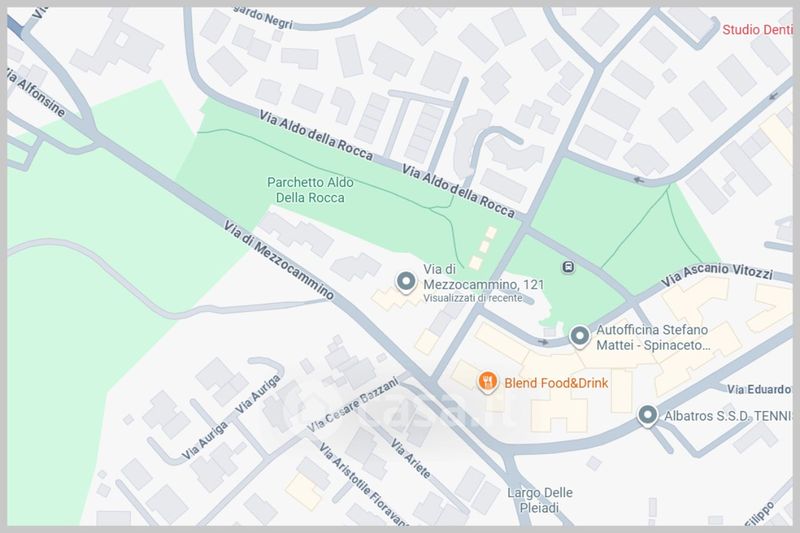Click the Via di Mezzocammino street name
Image resolution: width=800 pixels, height=533 pixels.
(279, 260)
